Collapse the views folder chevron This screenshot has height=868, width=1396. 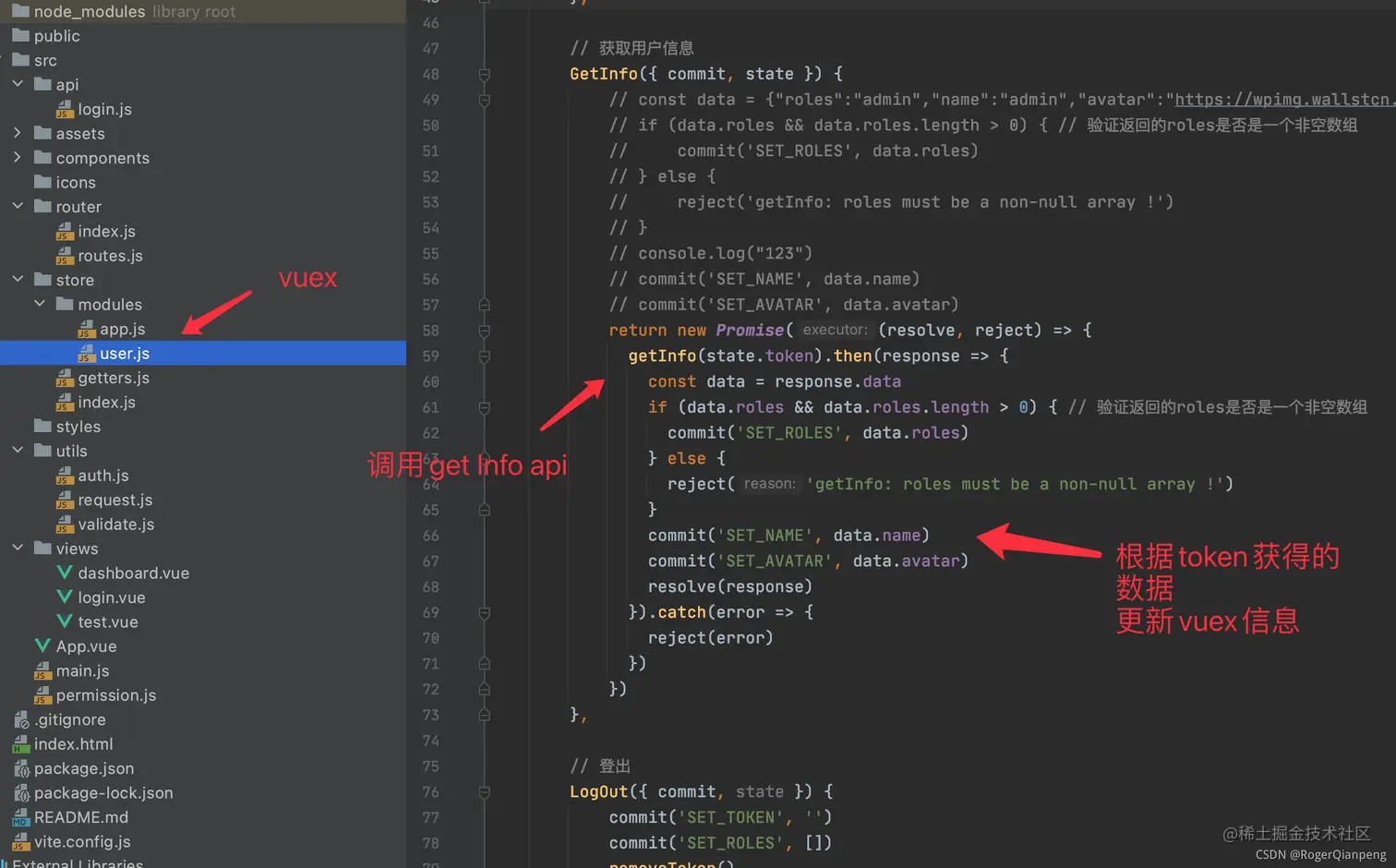coord(18,548)
